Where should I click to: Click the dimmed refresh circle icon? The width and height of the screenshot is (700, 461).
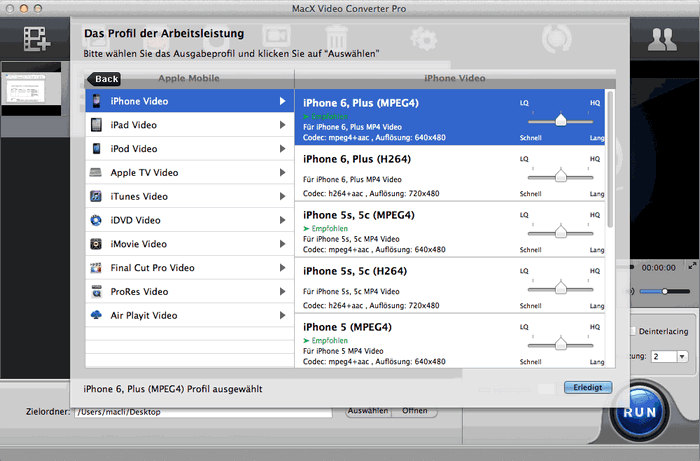click(556, 39)
